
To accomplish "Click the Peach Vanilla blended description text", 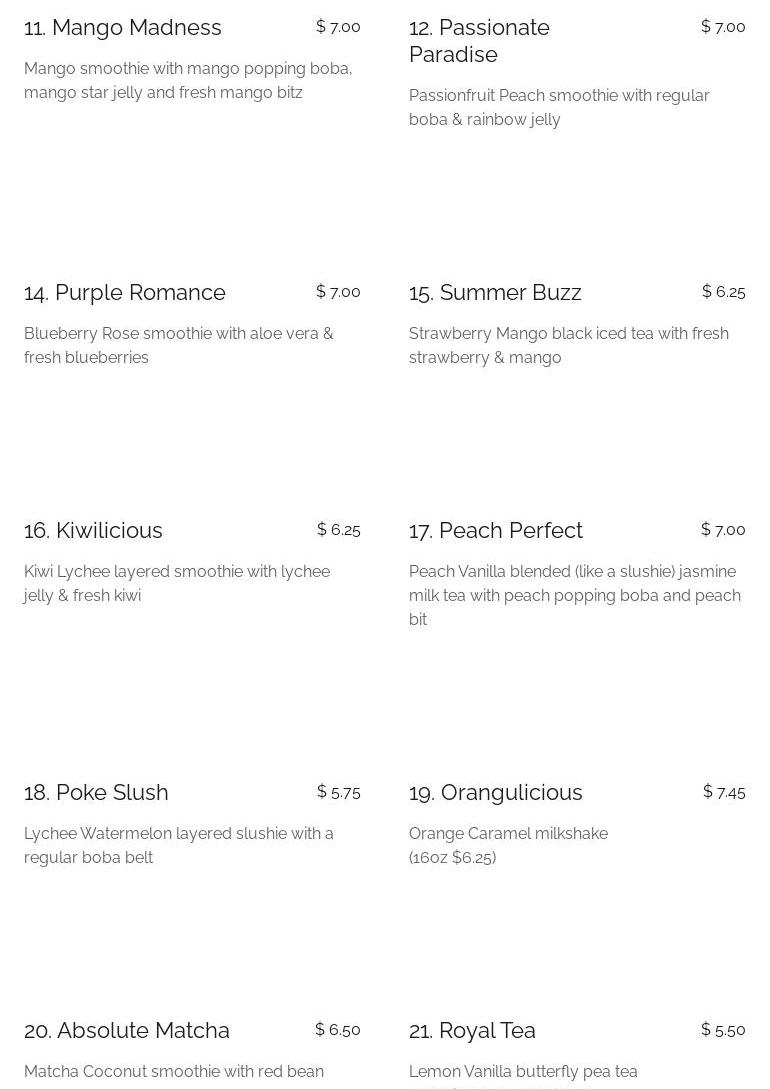I will click(574, 596).
